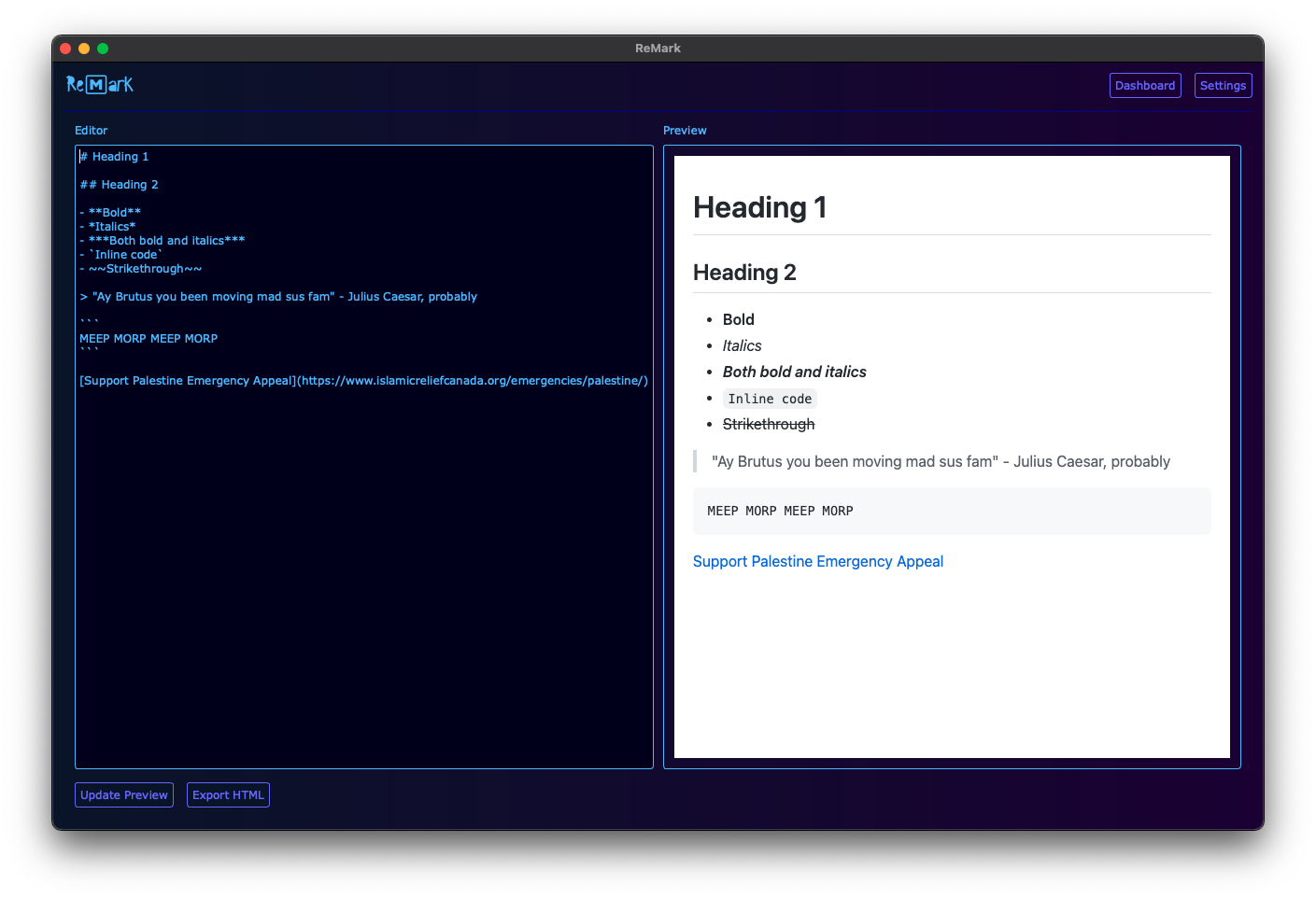1316x899 pixels.
Task: Click the '**Bold**' line in editor
Action: (x=110, y=213)
